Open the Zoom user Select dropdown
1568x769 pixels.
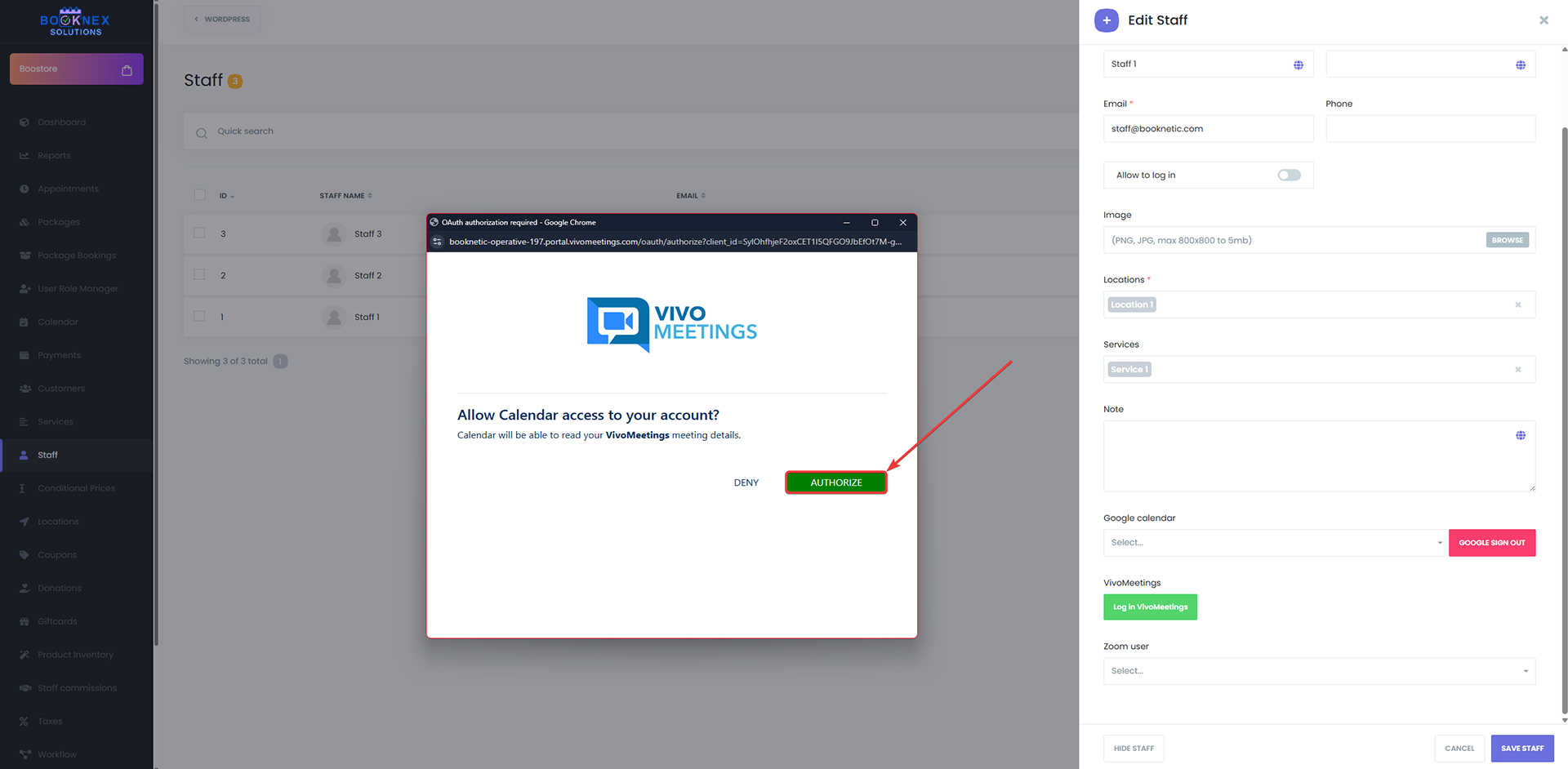pyautogui.click(x=1317, y=670)
